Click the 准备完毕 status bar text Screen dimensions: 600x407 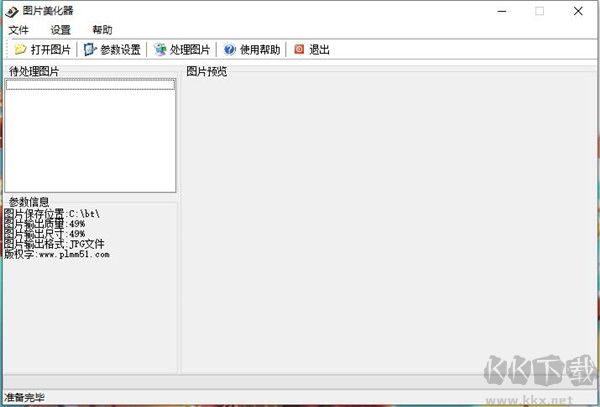(24, 398)
